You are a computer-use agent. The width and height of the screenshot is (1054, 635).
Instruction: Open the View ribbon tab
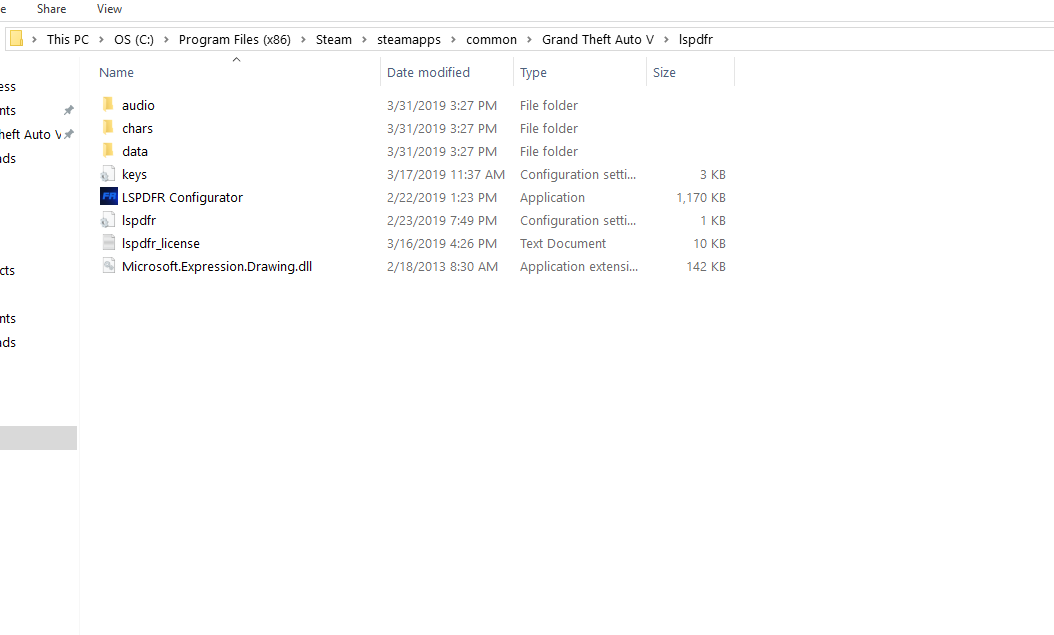[x=109, y=9]
